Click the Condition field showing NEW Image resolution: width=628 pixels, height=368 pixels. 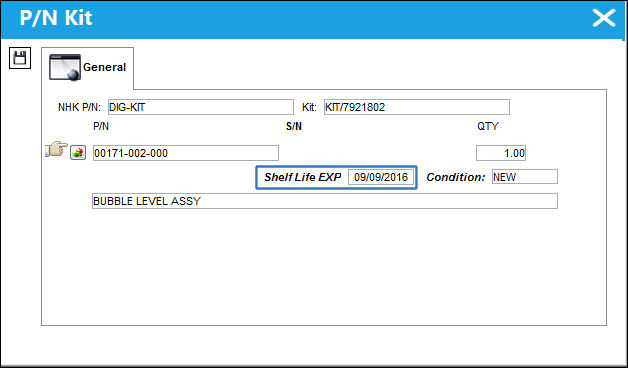(x=525, y=177)
